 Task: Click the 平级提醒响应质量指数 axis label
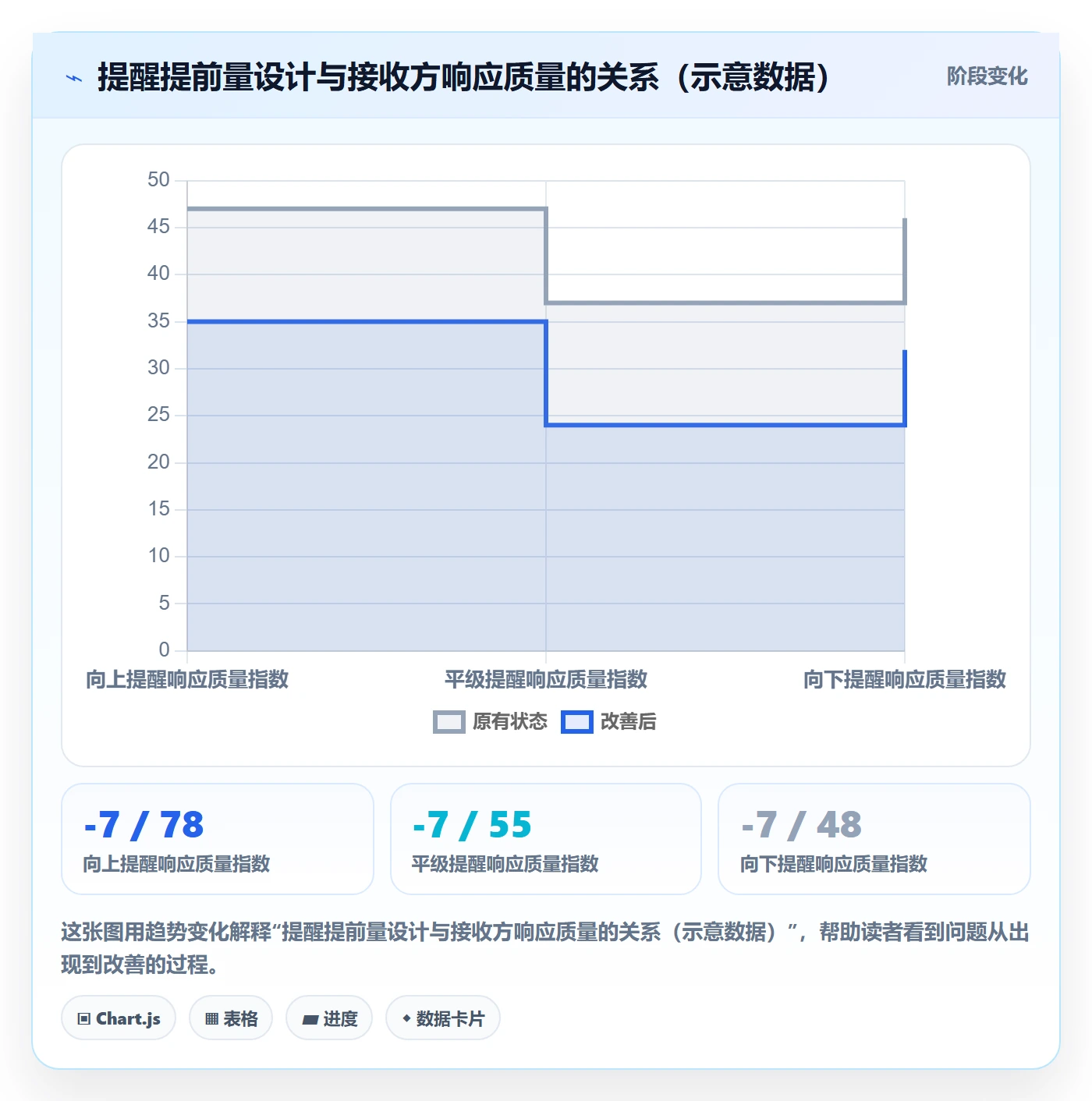(x=546, y=680)
